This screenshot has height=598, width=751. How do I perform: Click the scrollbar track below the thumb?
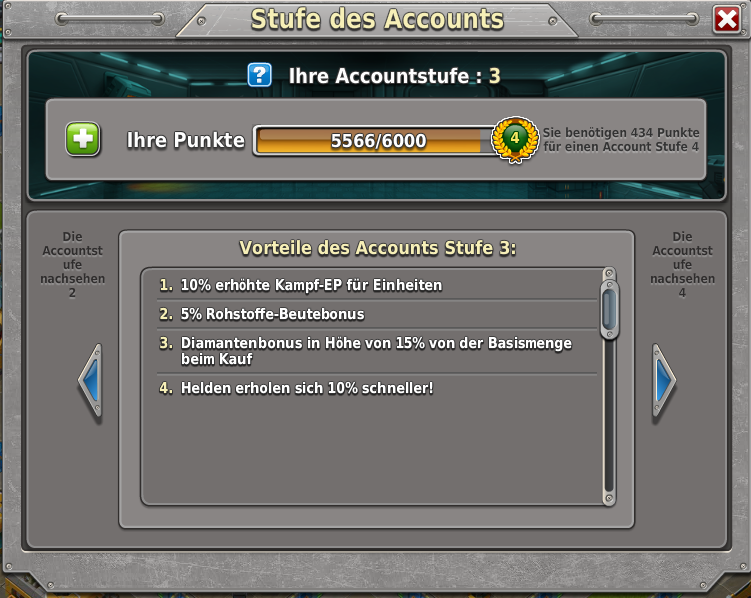(609, 417)
